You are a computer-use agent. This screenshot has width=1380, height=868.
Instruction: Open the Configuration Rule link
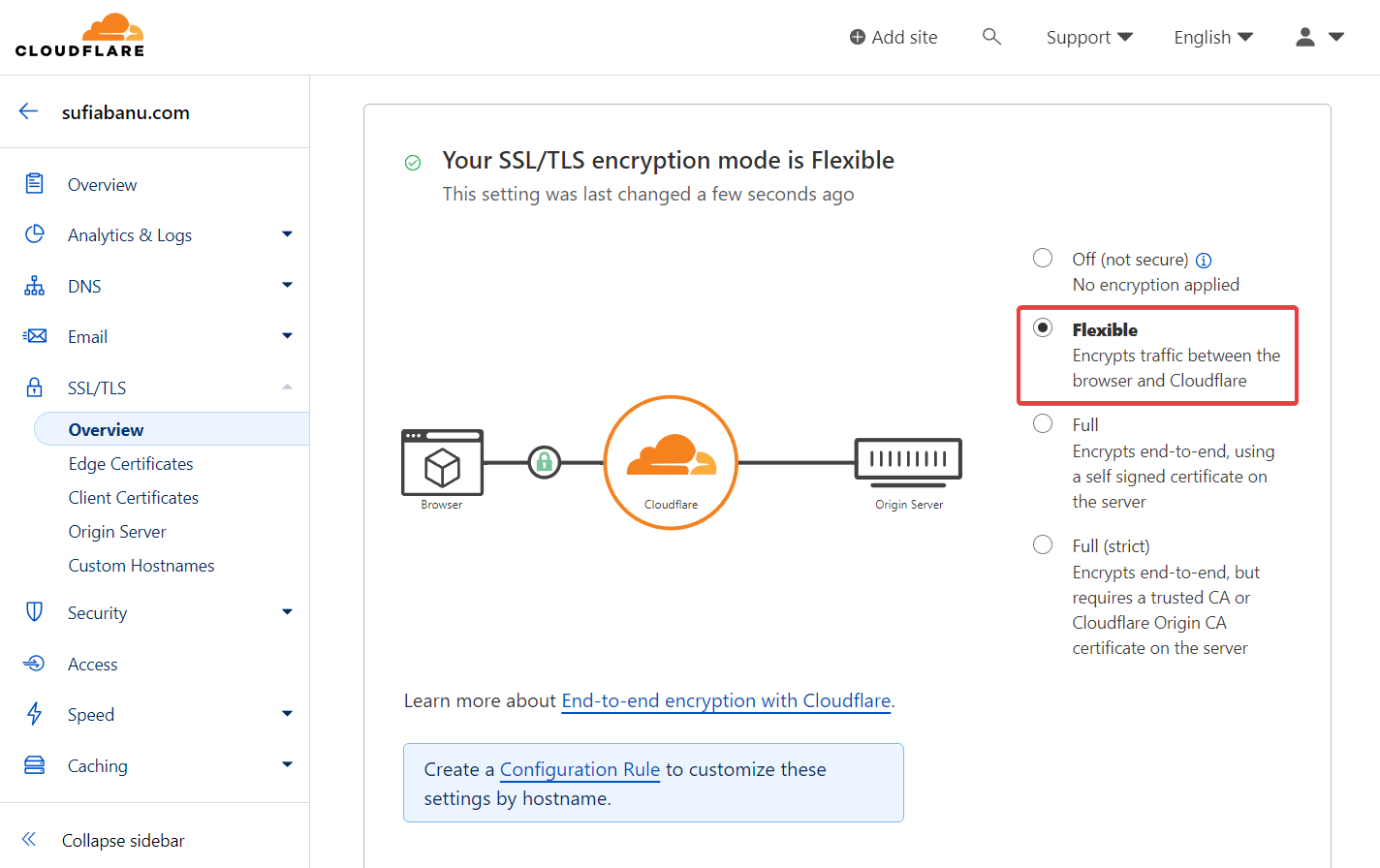[580, 769]
